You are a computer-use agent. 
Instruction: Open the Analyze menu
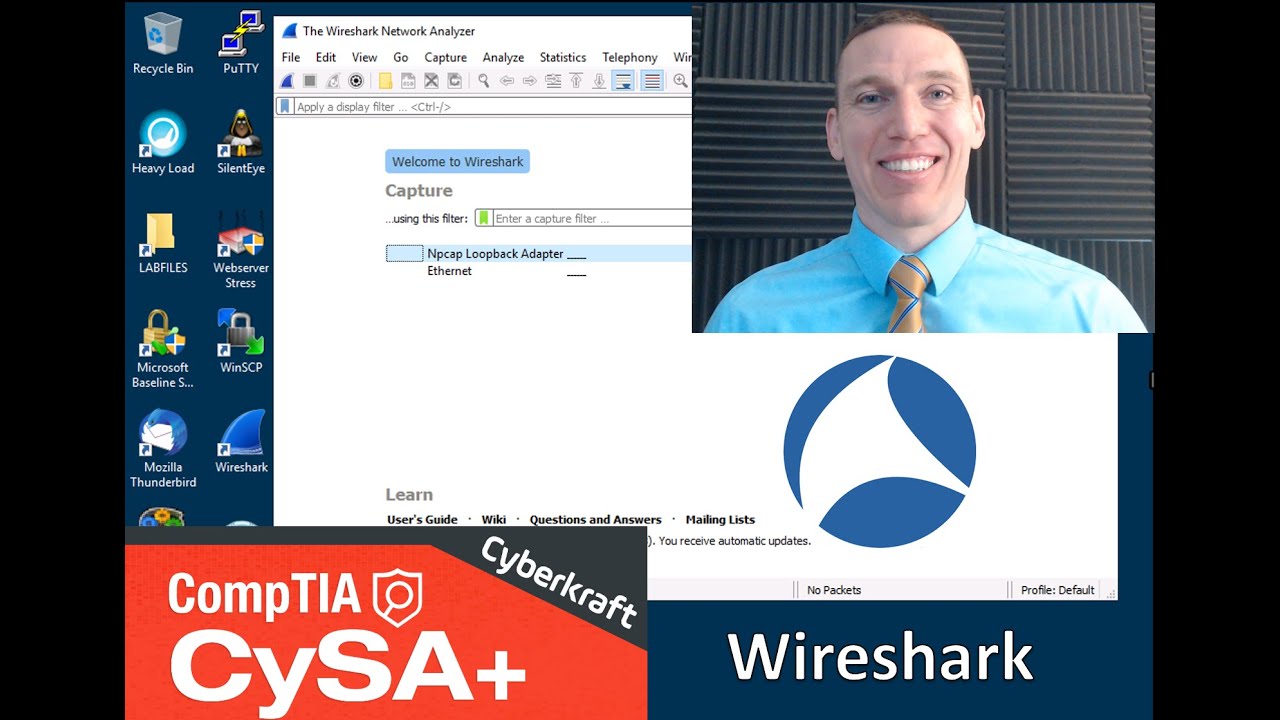pyautogui.click(x=503, y=57)
